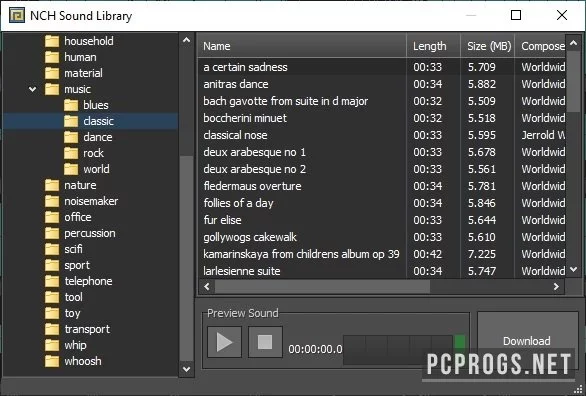Select 'fur elise' track
Viewport: 586px width, 396px height.
pyautogui.click(x=381, y=220)
